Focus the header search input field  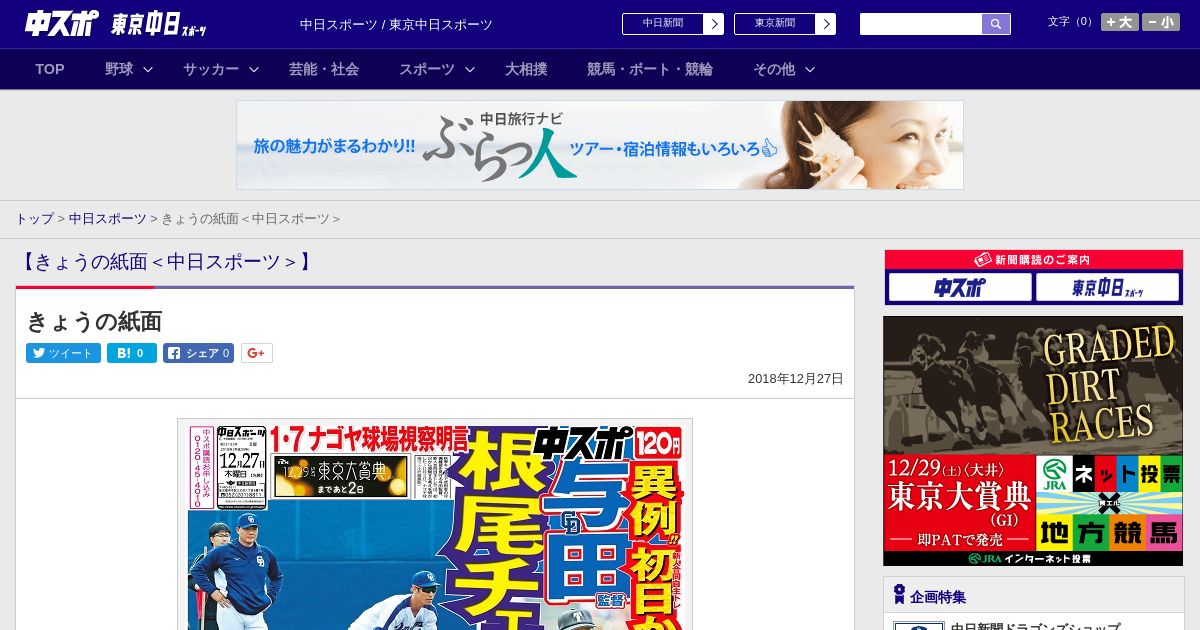pos(921,24)
